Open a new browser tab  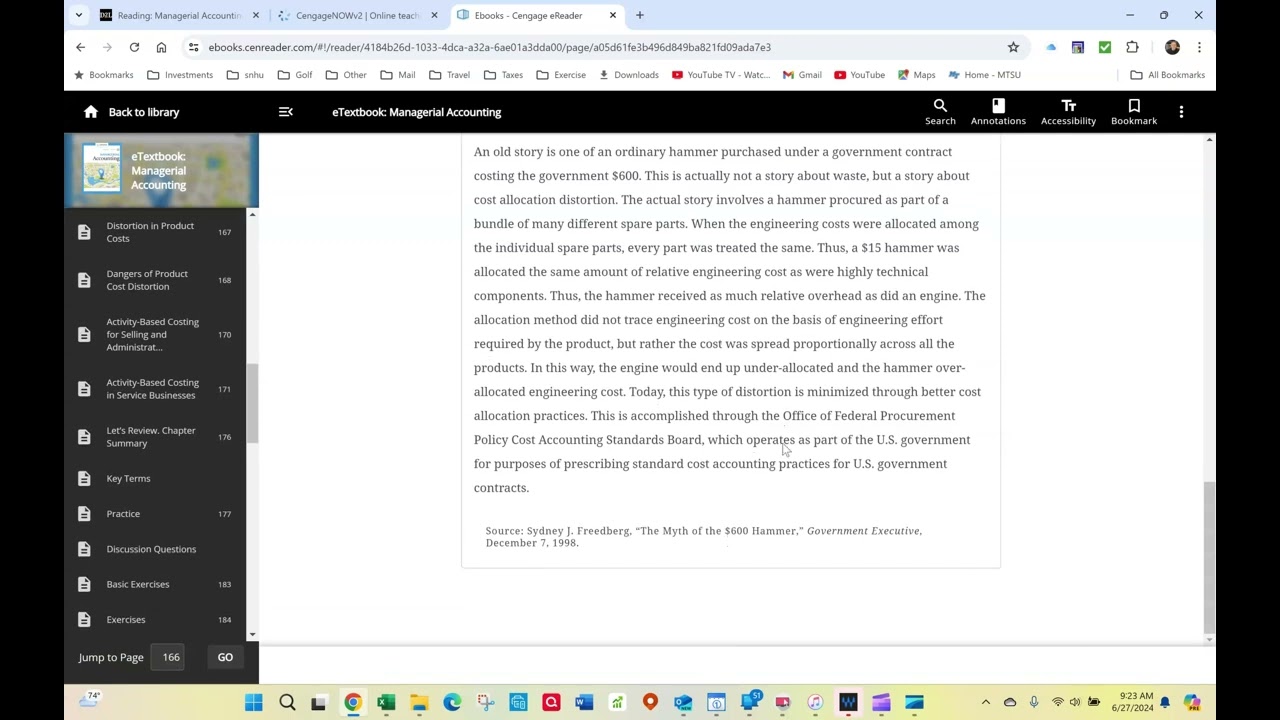pos(640,15)
